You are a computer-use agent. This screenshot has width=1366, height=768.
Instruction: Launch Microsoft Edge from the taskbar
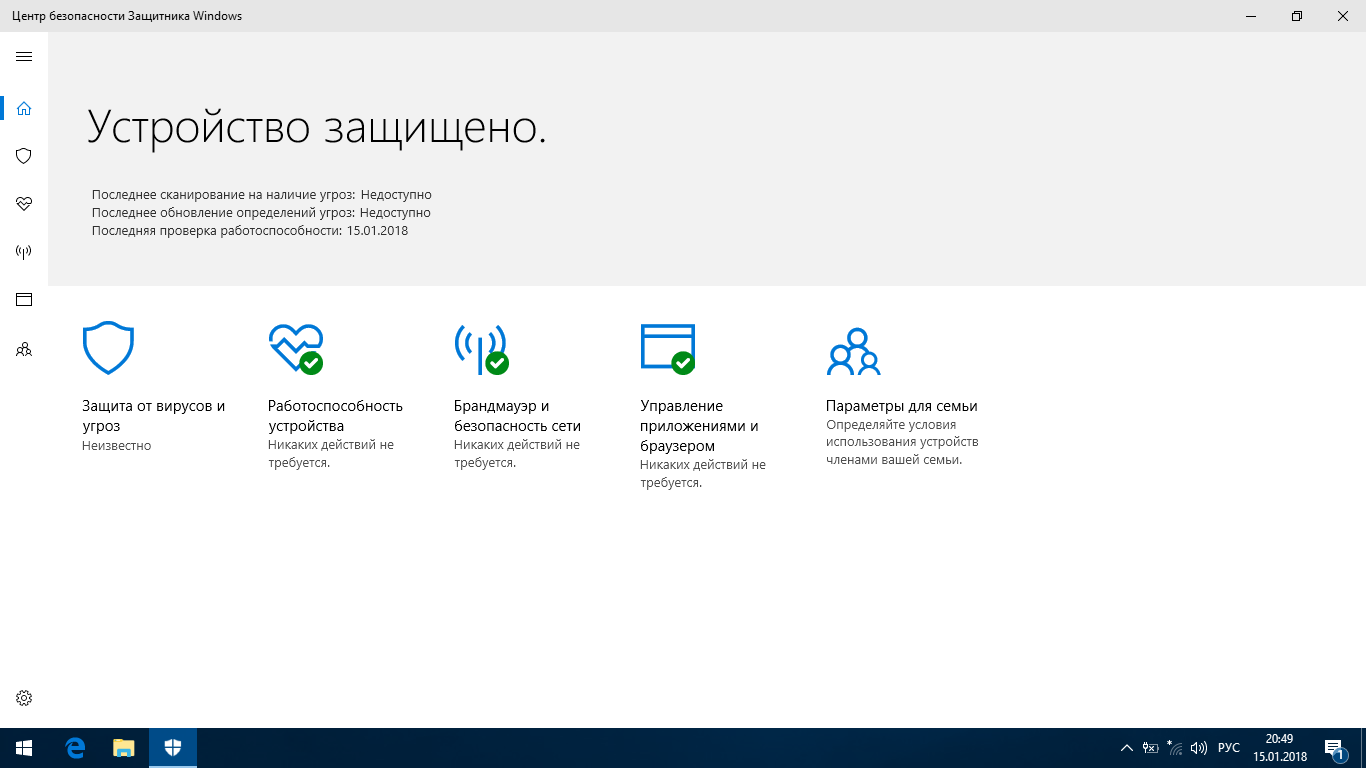pos(75,748)
